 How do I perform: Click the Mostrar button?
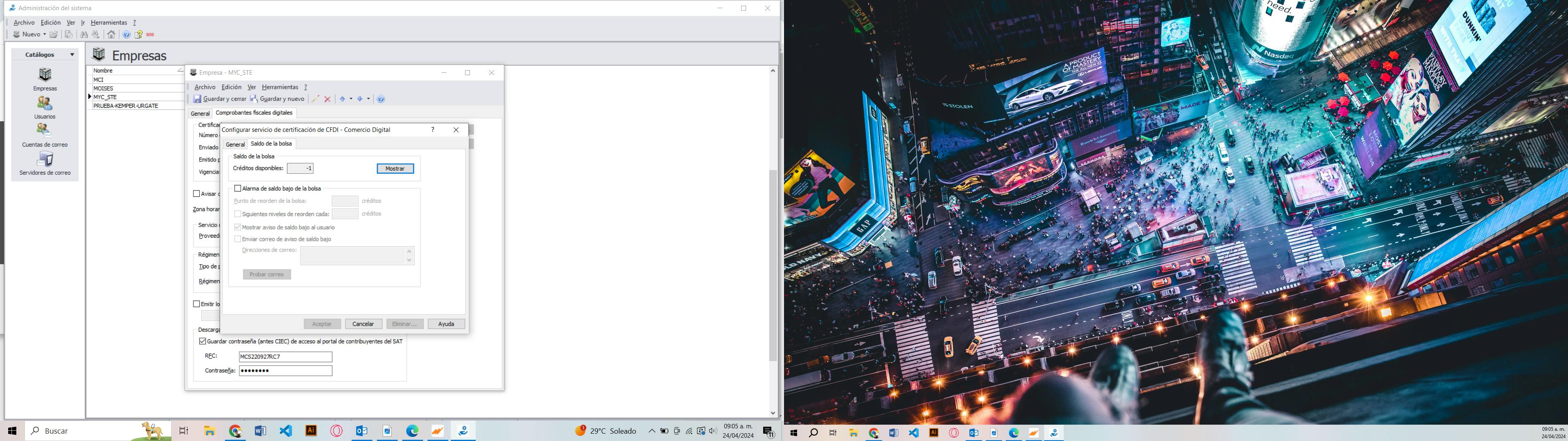395,169
